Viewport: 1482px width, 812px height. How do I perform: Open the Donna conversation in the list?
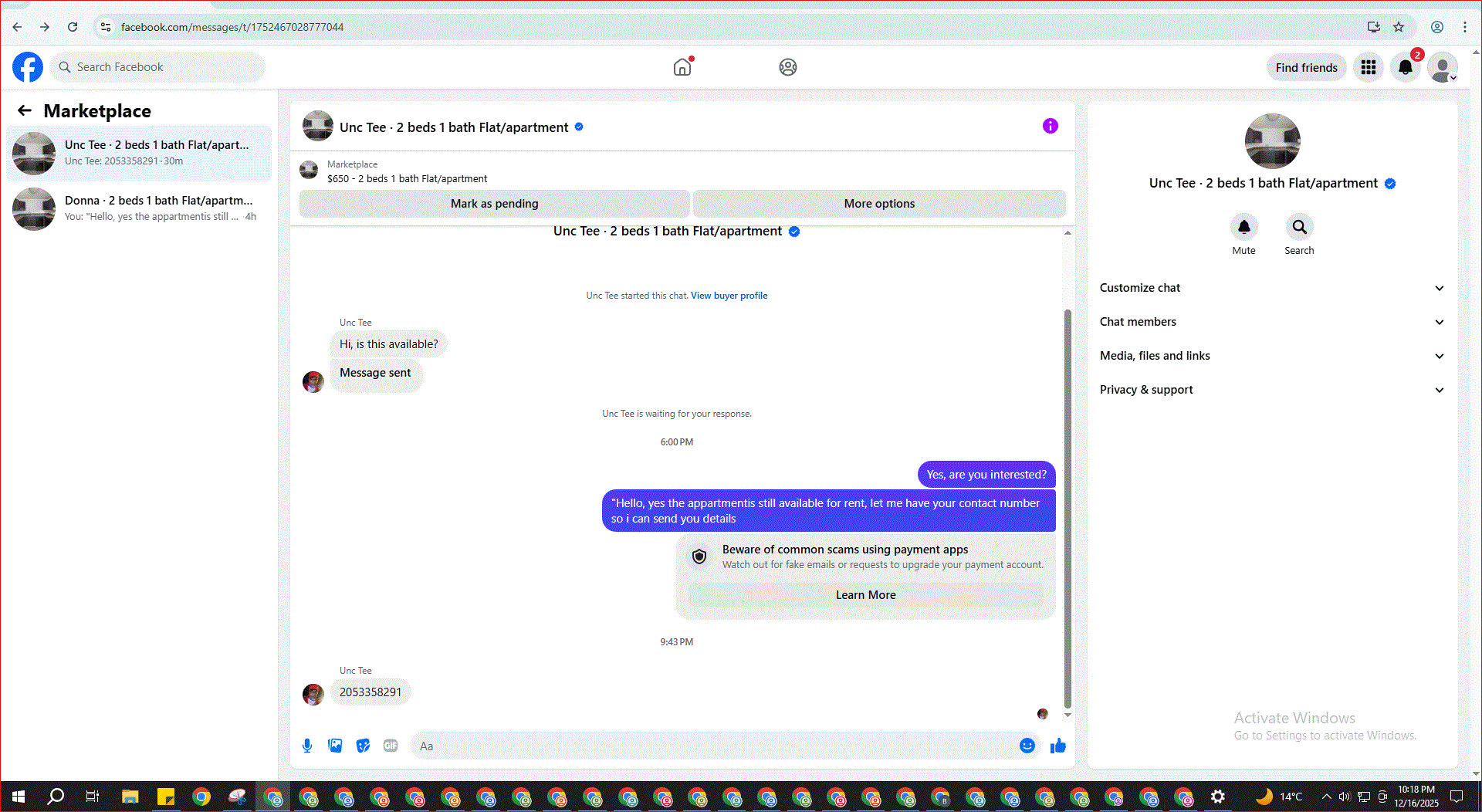pos(139,208)
